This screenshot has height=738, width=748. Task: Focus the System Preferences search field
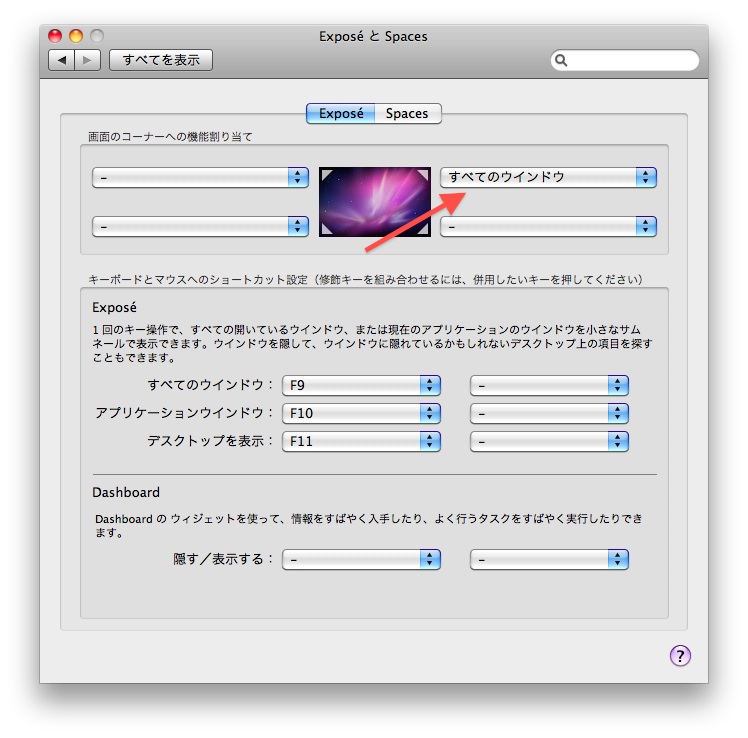tap(625, 60)
